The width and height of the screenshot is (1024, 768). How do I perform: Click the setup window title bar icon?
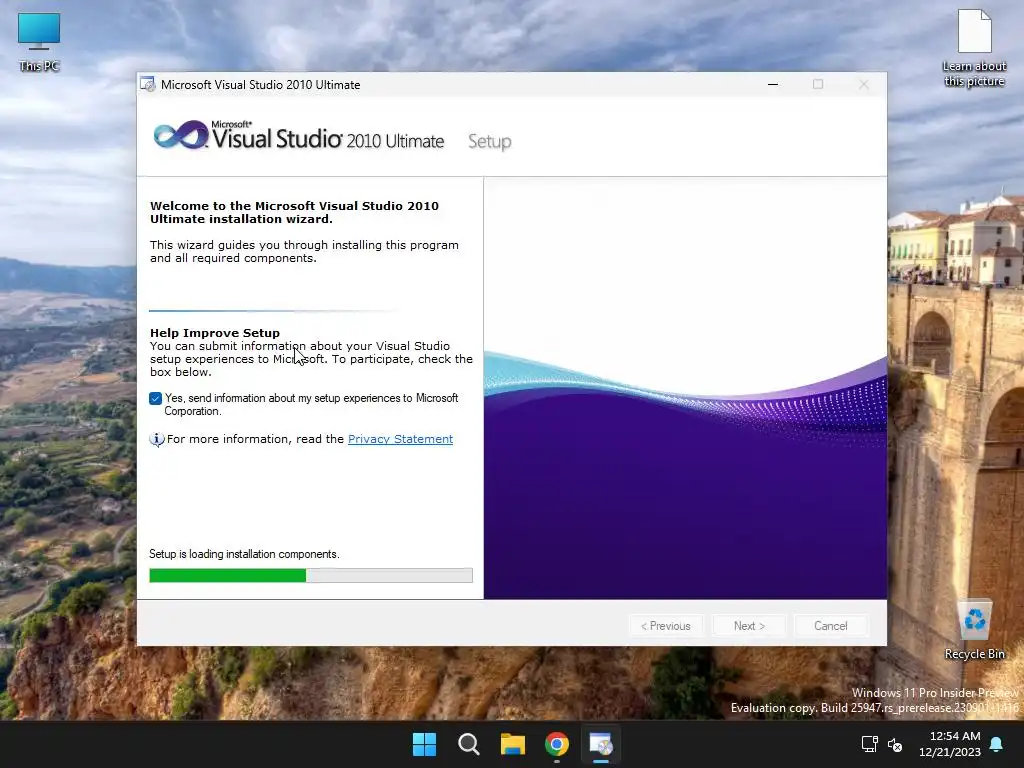(148, 84)
